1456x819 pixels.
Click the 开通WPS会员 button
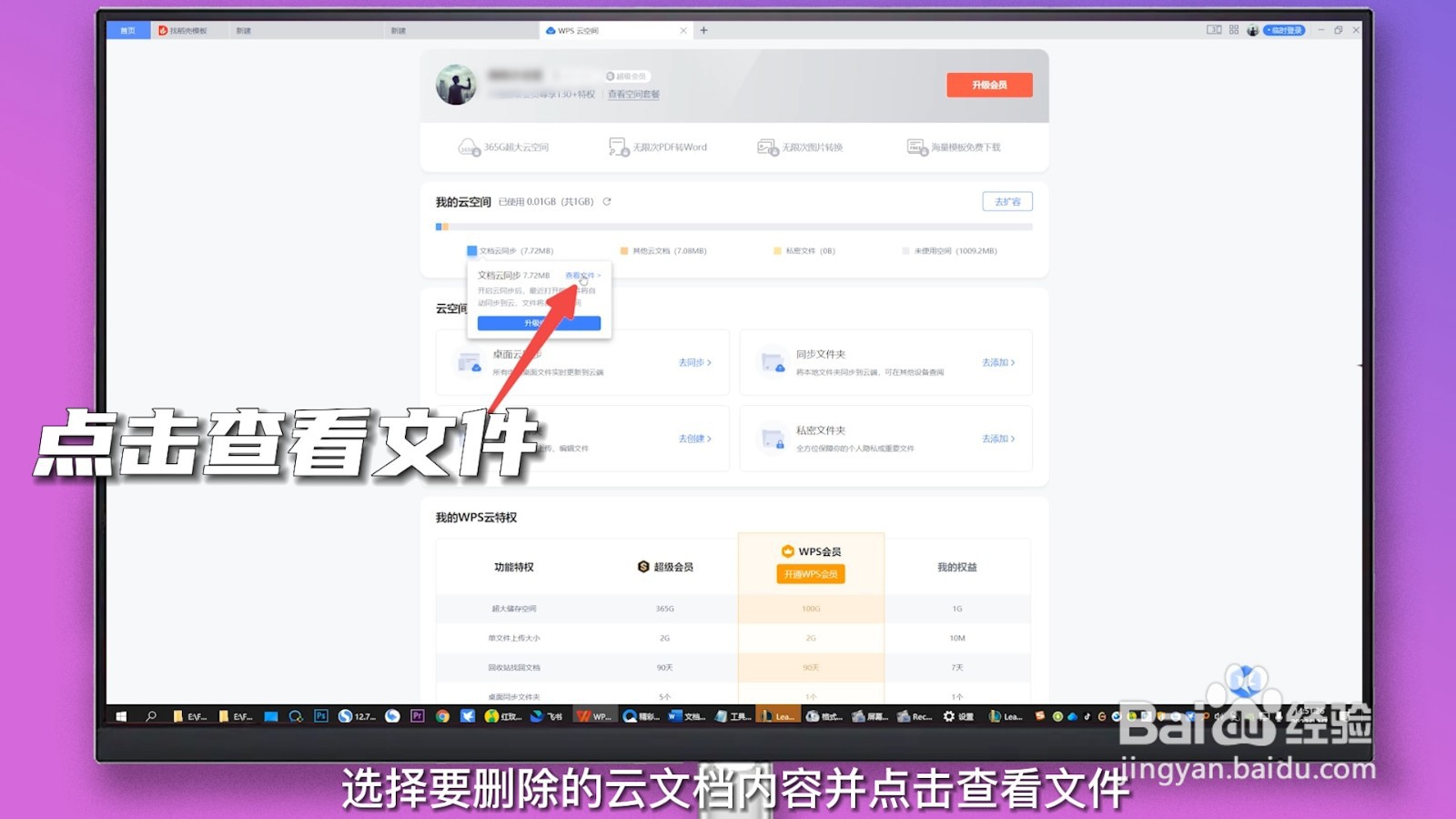tap(811, 574)
